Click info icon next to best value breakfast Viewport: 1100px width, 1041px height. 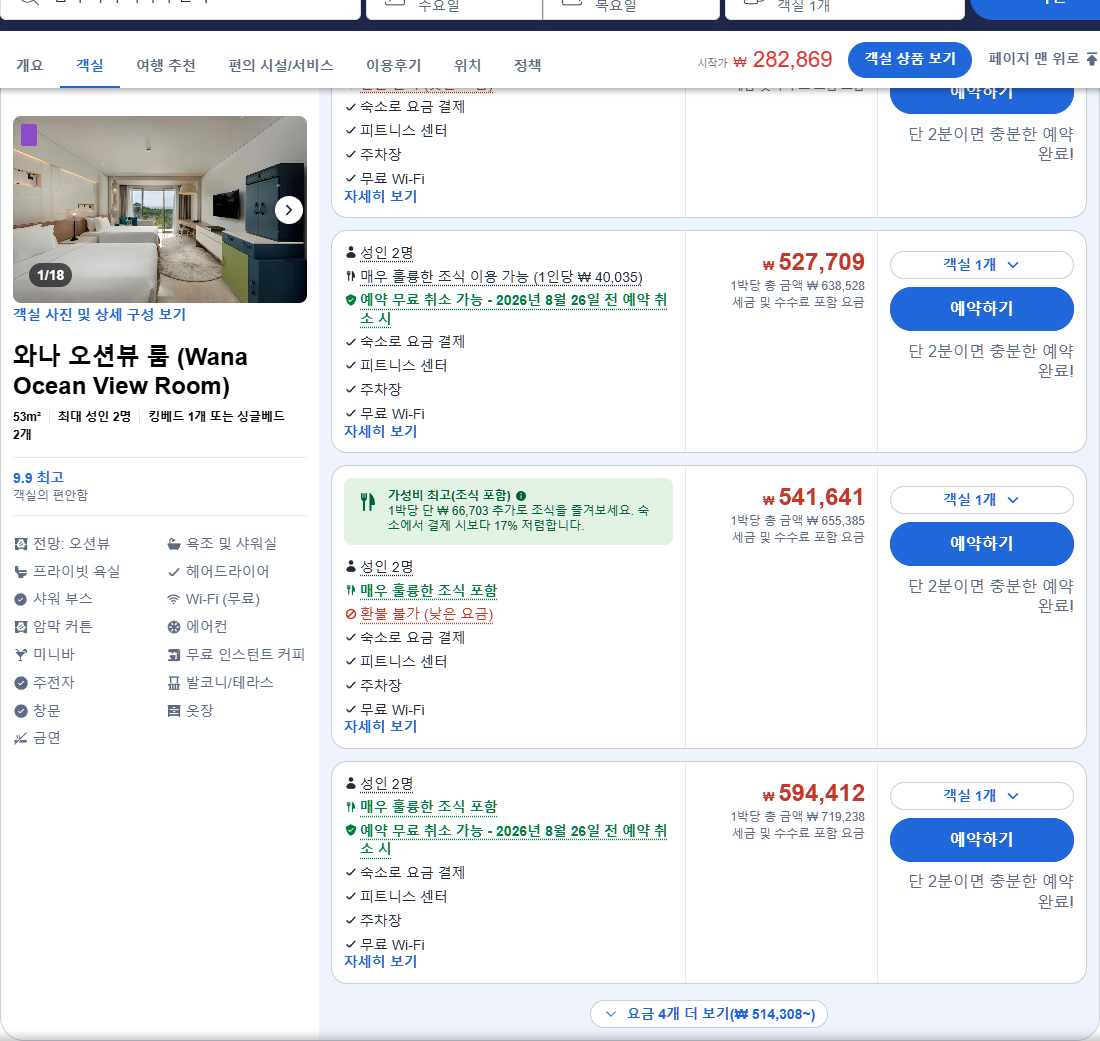[x=521, y=495]
